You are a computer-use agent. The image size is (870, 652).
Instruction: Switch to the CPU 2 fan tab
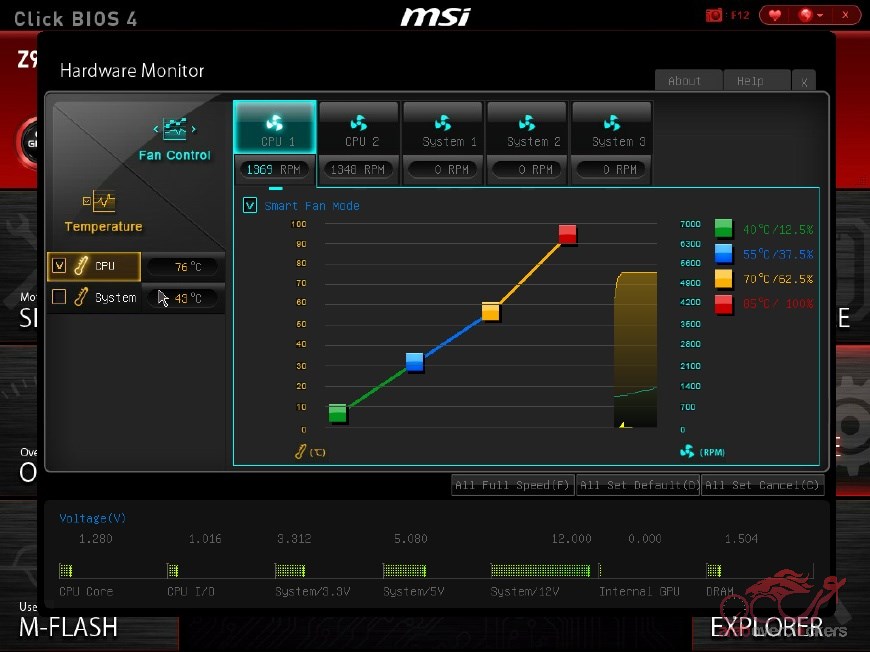[x=358, y=128]
